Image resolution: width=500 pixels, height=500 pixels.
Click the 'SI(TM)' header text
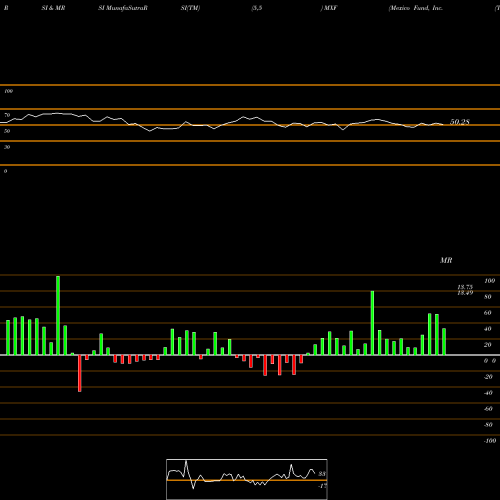point(190,8)
